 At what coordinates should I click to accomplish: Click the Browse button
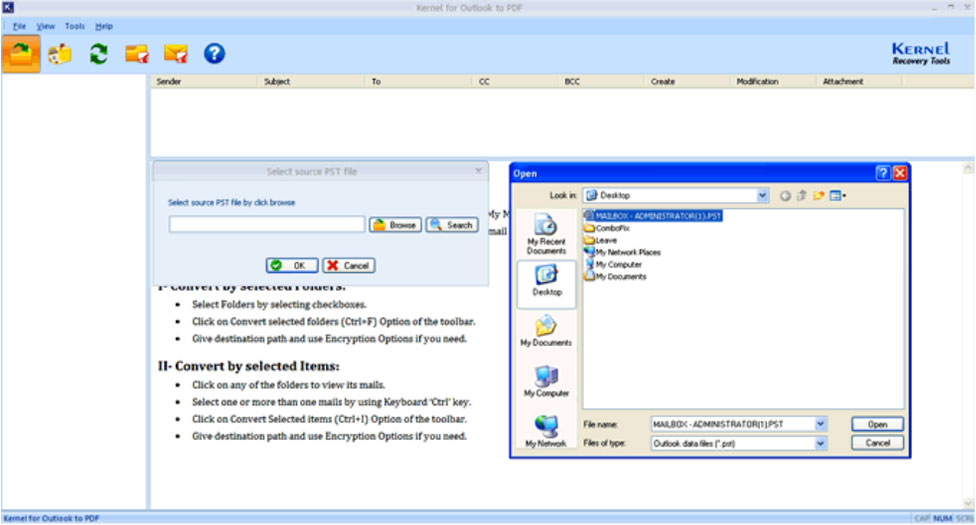(x=395, y=225)
